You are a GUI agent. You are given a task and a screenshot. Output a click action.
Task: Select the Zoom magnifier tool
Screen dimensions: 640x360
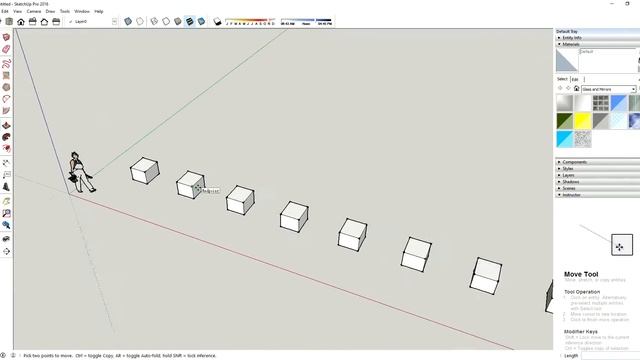[x=6, y=213]
